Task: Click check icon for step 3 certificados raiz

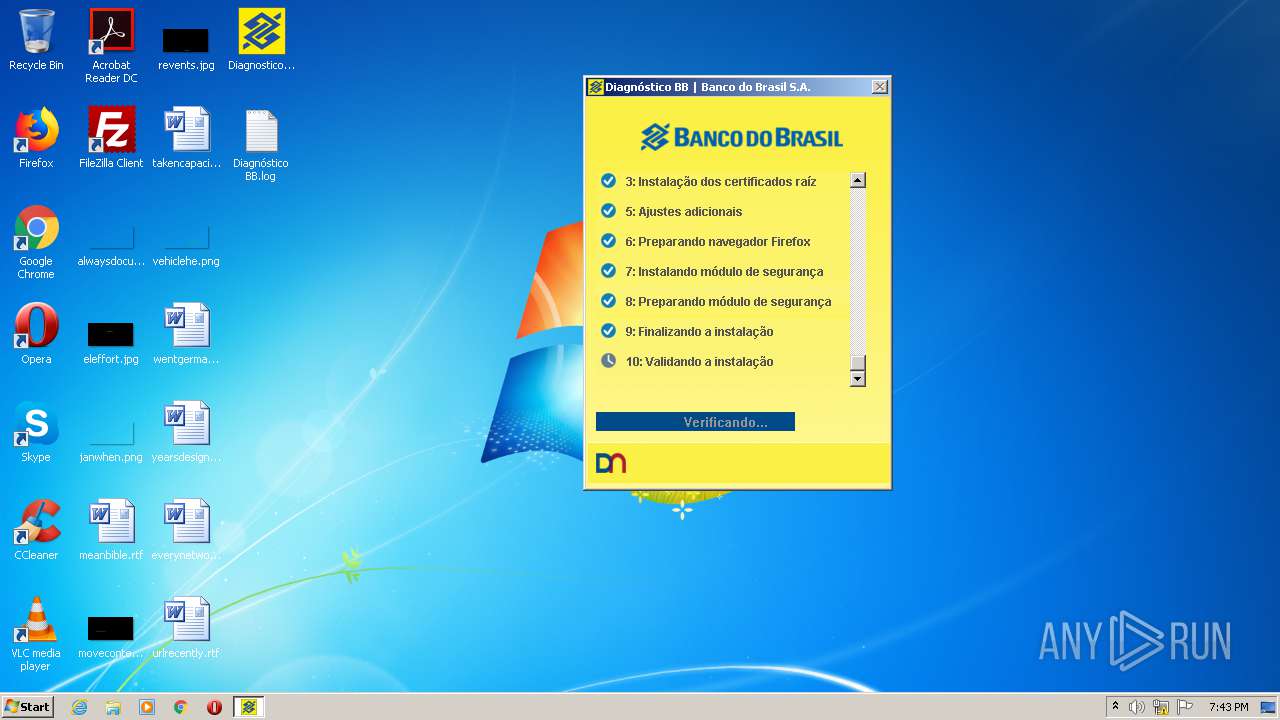Action: tap(608, 181)
